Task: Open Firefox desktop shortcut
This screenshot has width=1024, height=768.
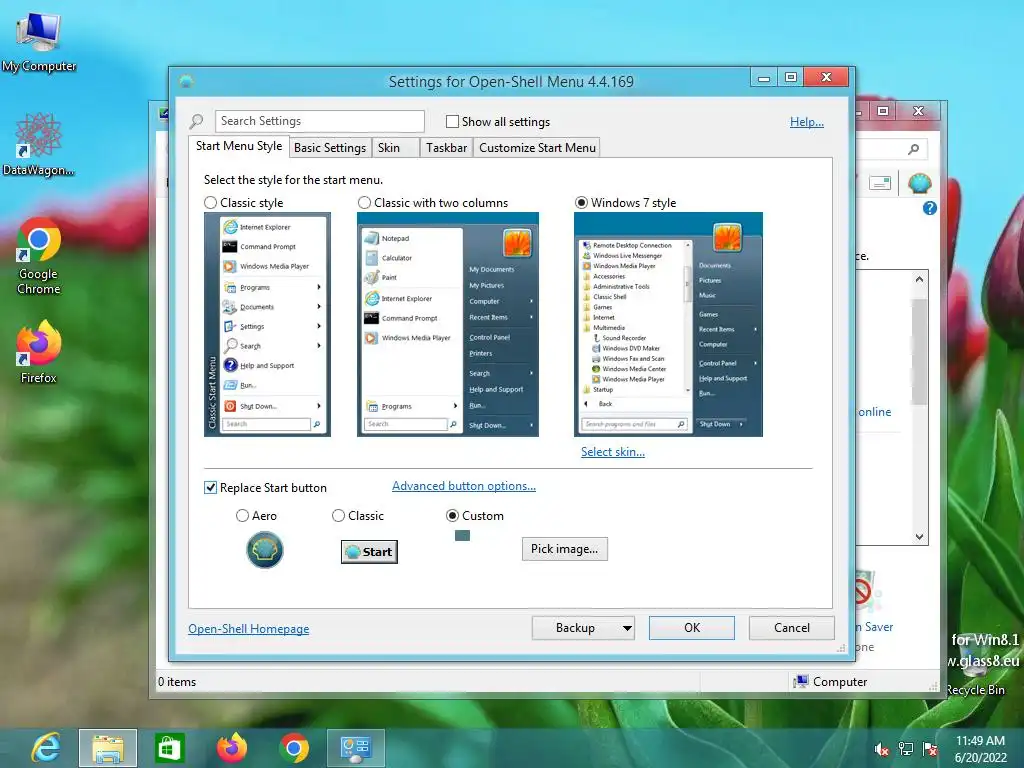Action: click(x=39, y=351)
